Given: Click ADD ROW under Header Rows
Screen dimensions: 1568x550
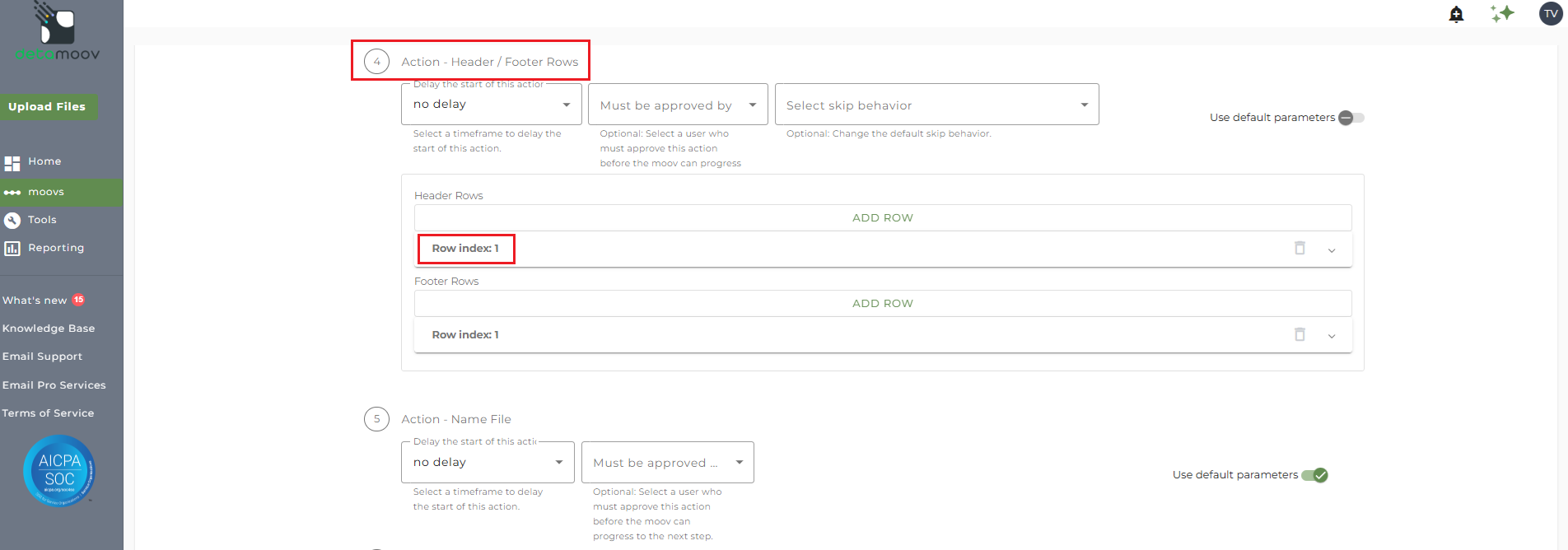Looking at the screenshot, I should 882,218.
